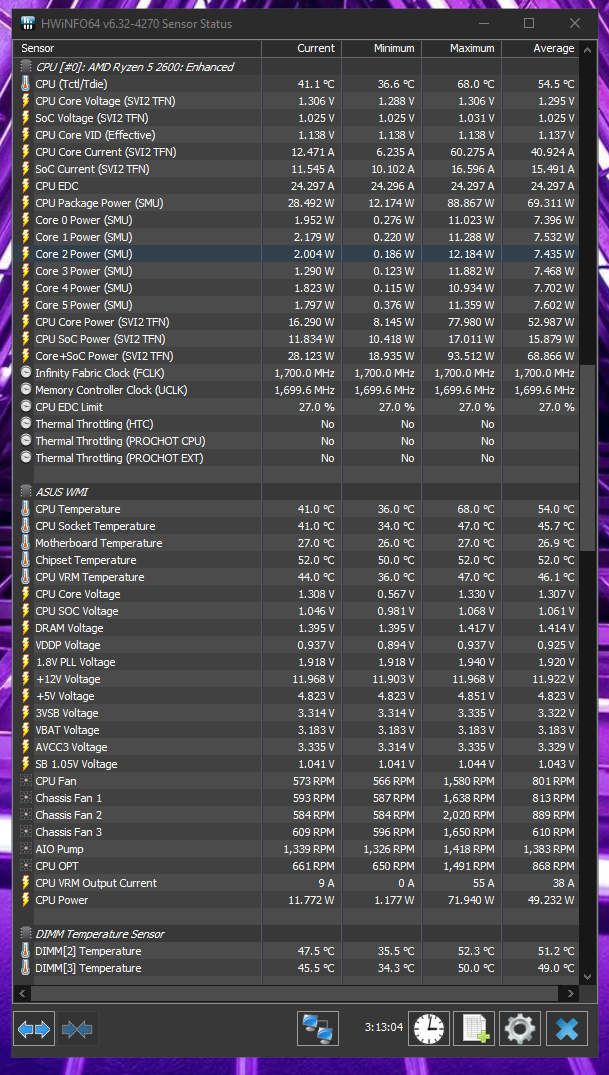The width and height of the screenshot is (609, 1075).
Task: Click the thermometer icon beside Chipset Temperature
Action: click(x=25, y=560)
